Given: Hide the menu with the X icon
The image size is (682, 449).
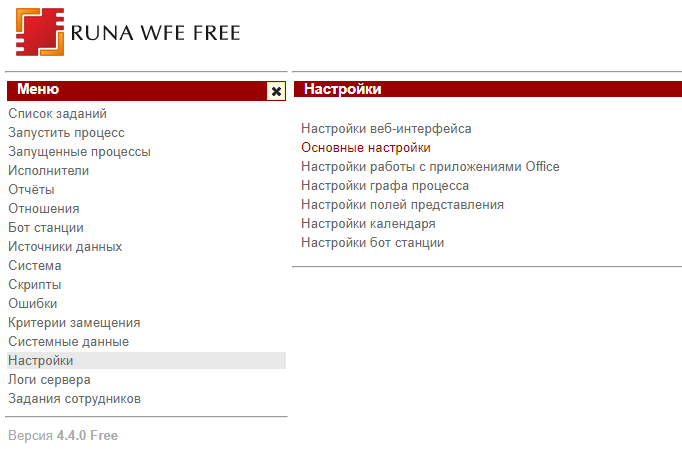Looking at the screenshot, I should [276, 91].
